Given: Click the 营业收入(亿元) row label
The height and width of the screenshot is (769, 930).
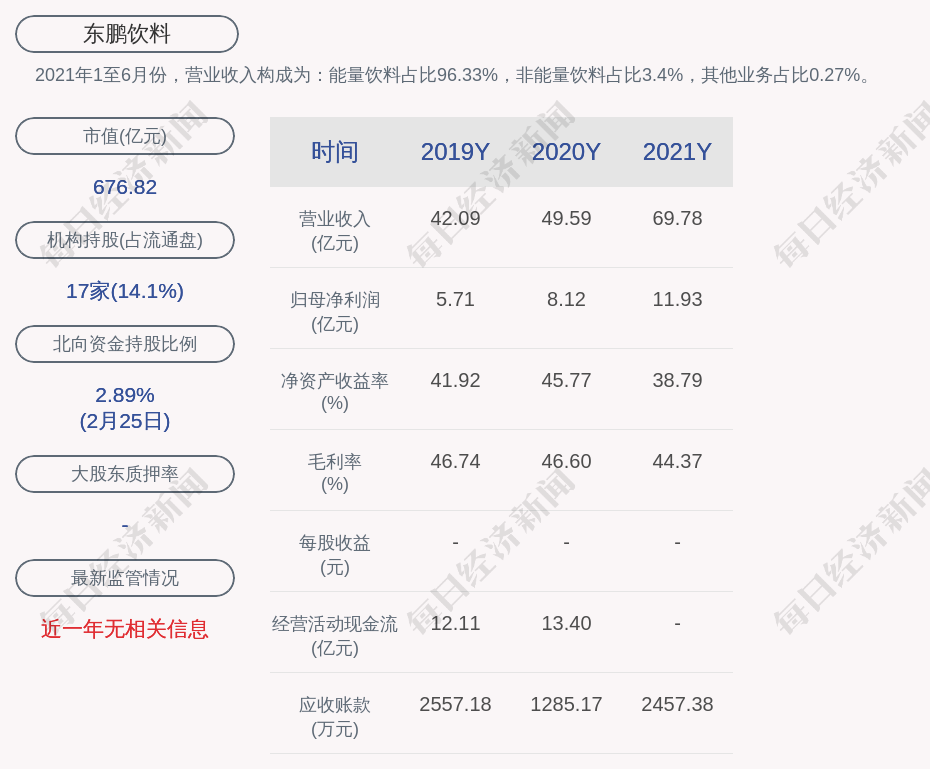Looking at the screenshot, I should click(x=335, y=231).
